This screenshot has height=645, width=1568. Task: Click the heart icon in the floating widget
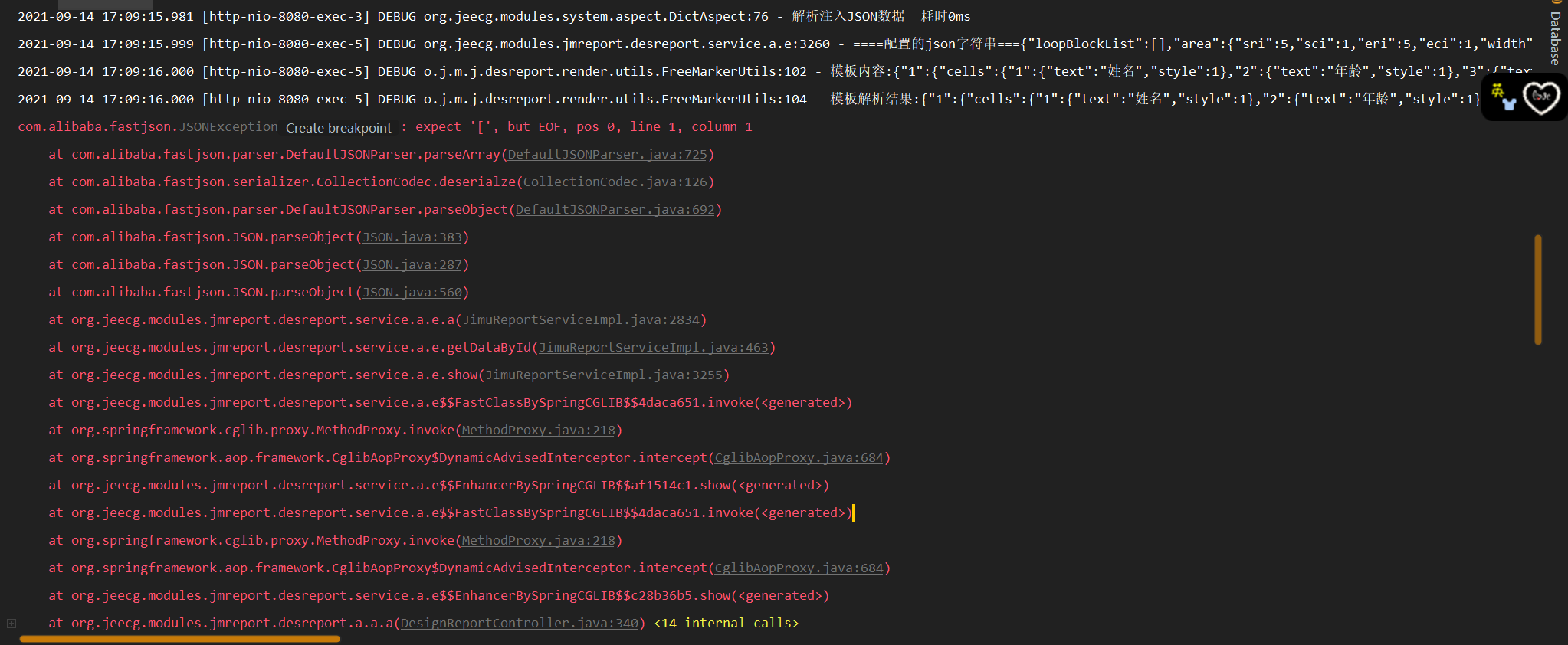(1541, 97)
